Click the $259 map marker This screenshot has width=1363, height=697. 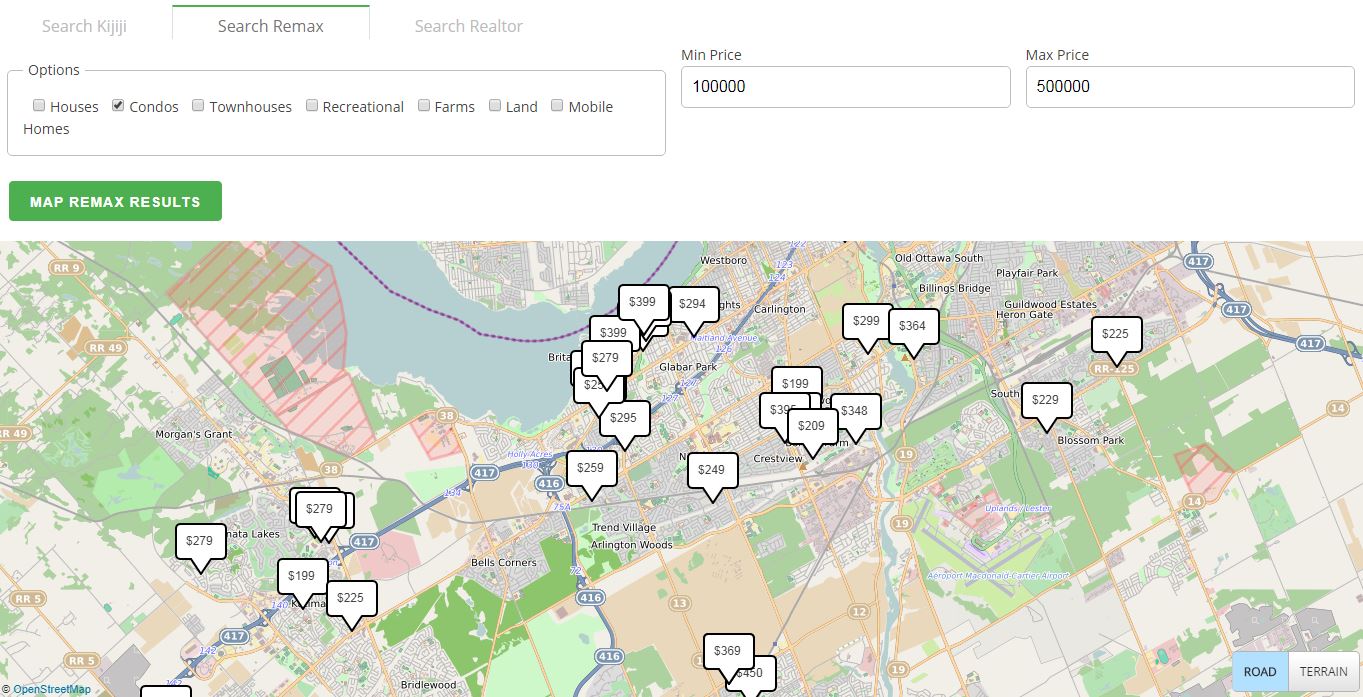click(591, 468)
